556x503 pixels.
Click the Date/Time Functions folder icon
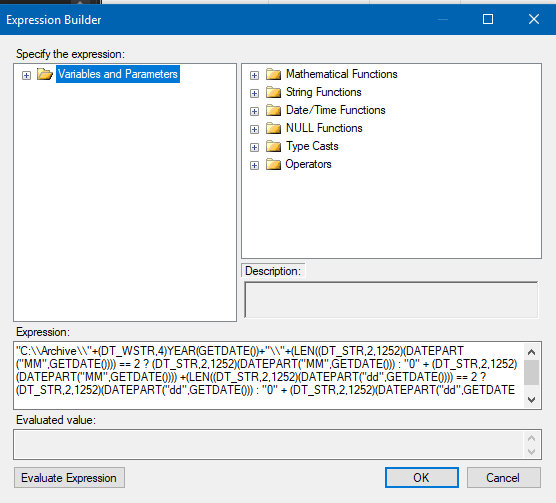pyautogui.click(x=273, y=110)
